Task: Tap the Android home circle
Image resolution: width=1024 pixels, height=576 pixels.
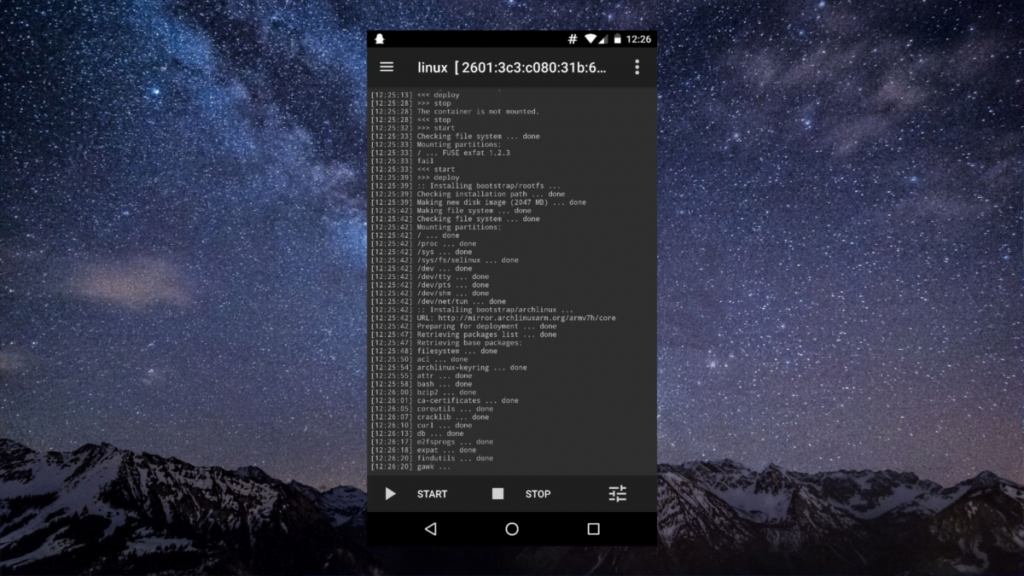Action: [512, 529]
